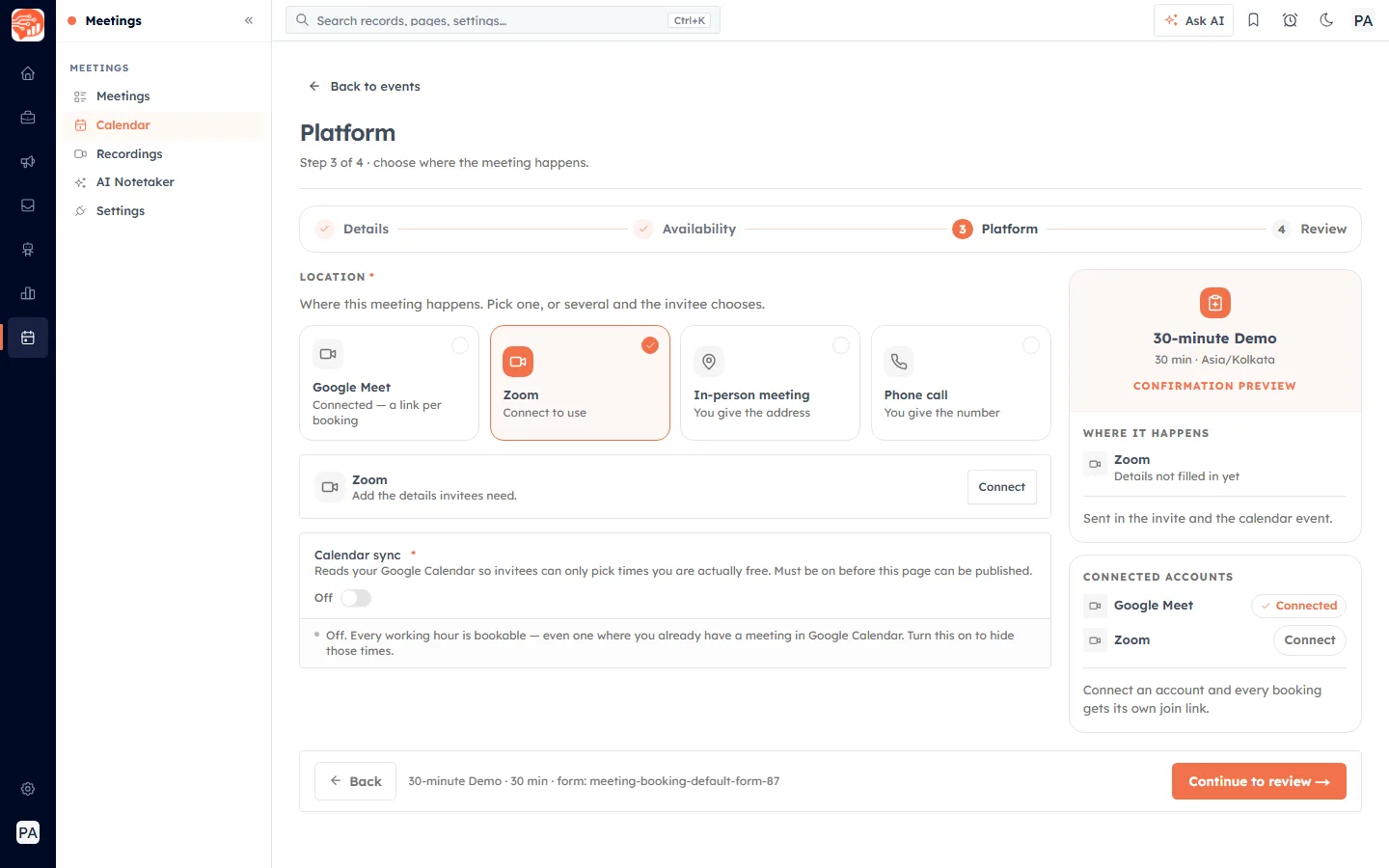Toggle dark mode moon icon
Screen dimensions: 1389x868
click(1326, 20)
